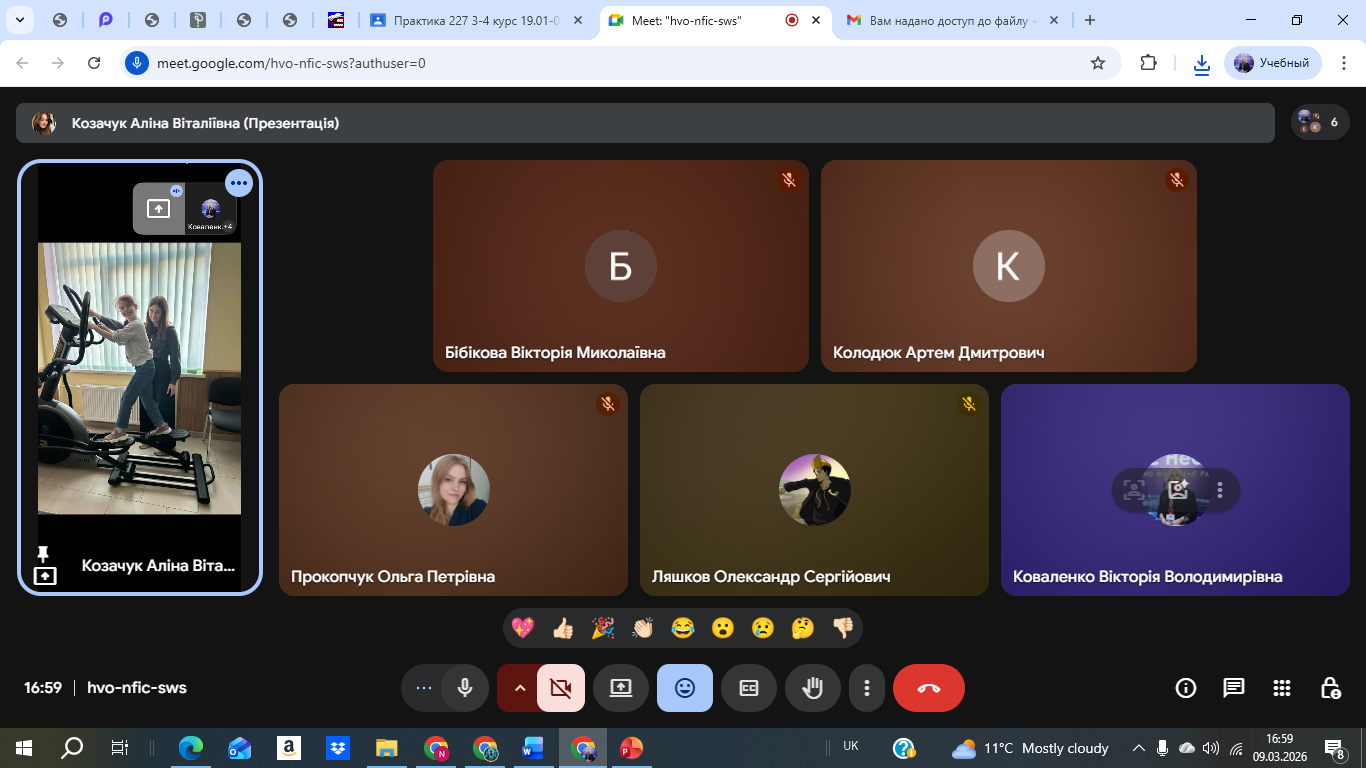Click the Учебный profile button

[x=1272, y=63]
